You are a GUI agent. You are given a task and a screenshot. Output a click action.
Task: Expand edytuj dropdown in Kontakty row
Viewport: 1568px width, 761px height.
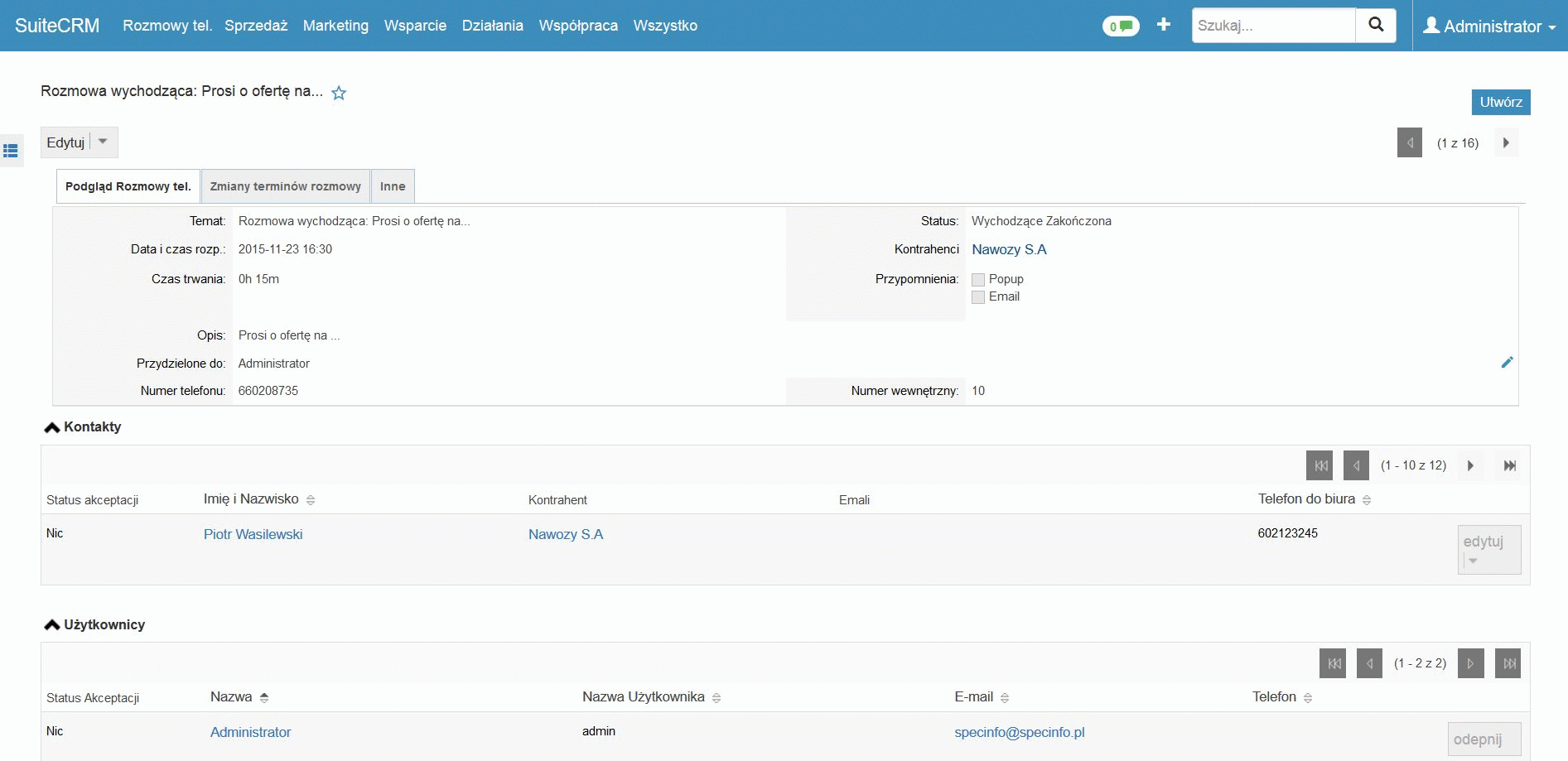coord(1473,561)
